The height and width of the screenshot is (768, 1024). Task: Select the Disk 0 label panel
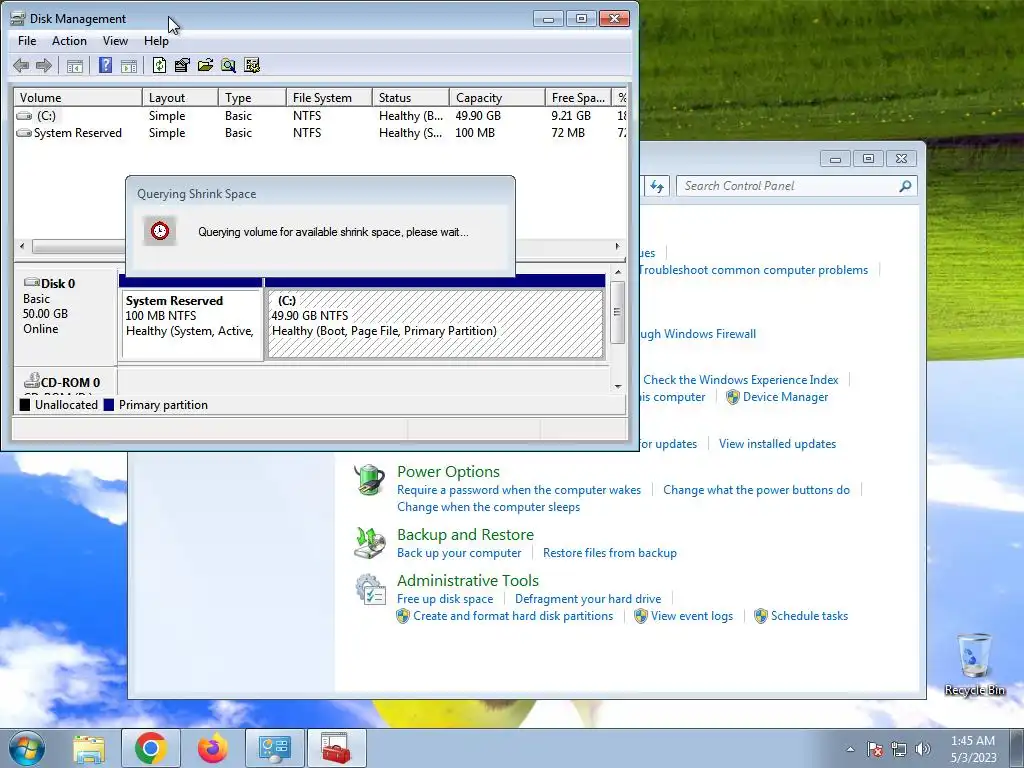pyautogui.click(x=65, y=315)
